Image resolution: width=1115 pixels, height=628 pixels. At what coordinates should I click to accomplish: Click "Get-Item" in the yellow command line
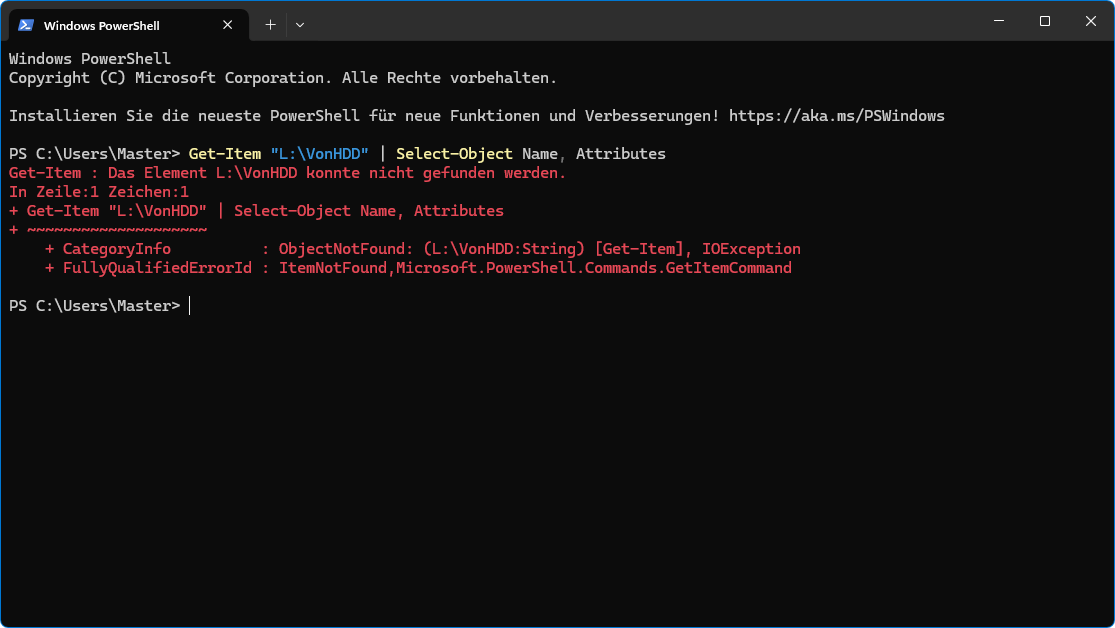click(x=225, y=154)
